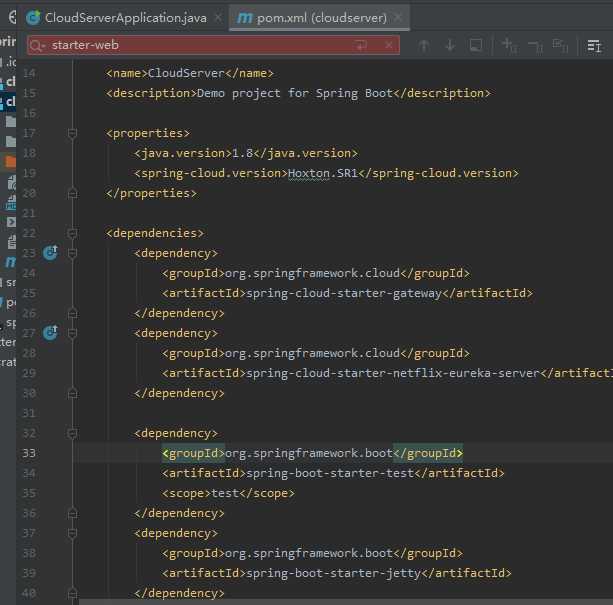
Task: Collapse fold marker at line 36
Action: coord(72,513)
